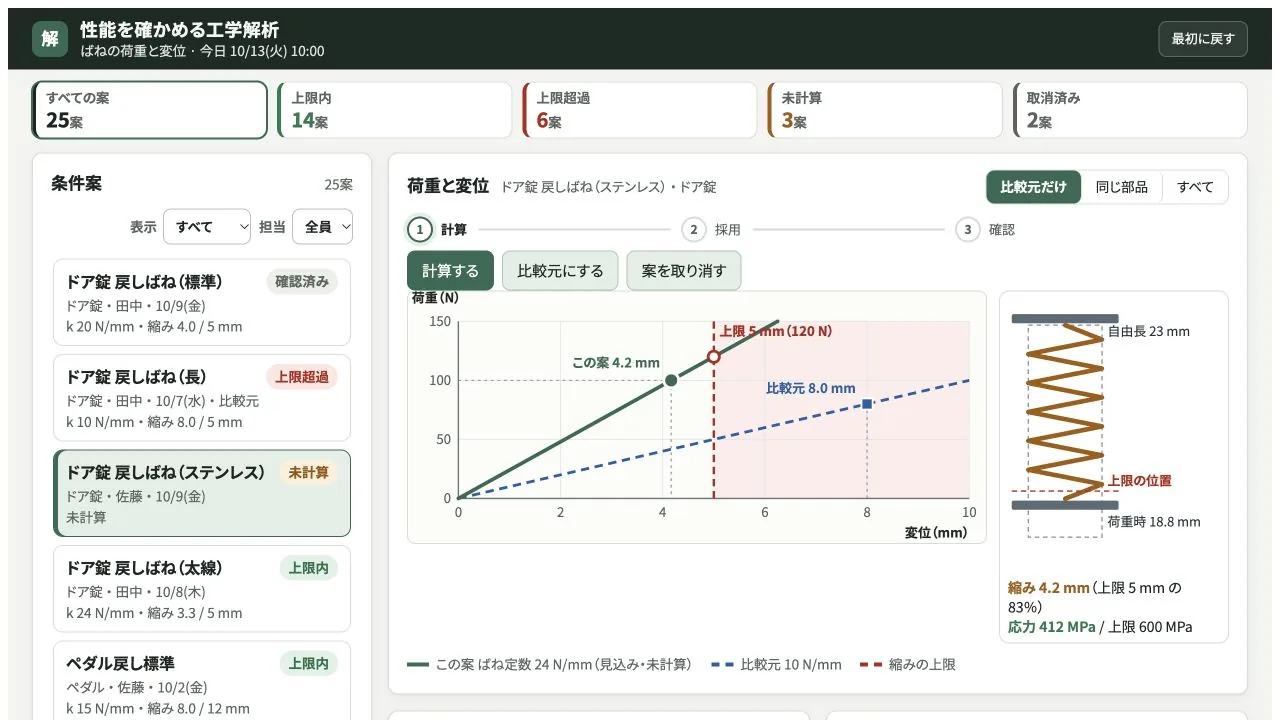Go to step 1 計算

pyautogui.click(x=438, y=230)
